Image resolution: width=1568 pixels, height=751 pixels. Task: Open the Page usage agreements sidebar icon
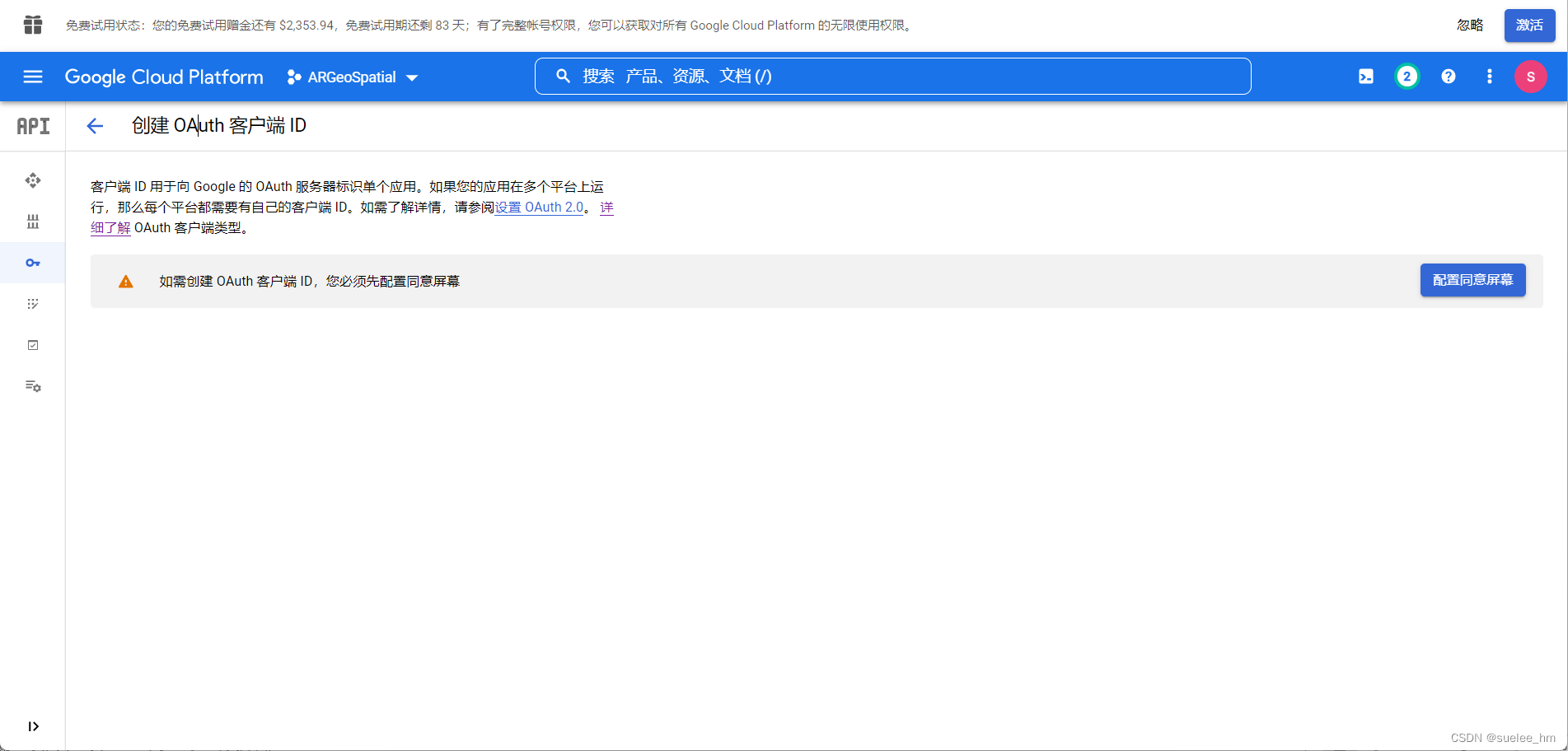point(33,386)
